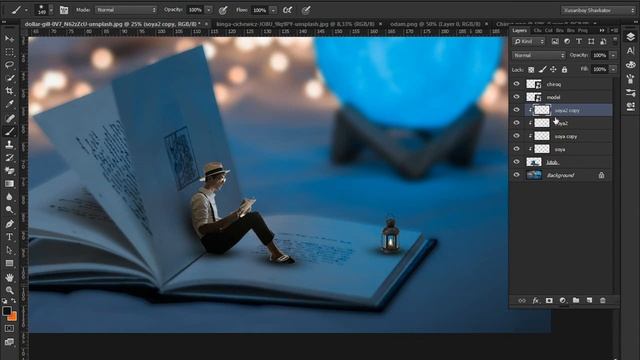640x360 pixels.
Task: Create new layer icon
Action: click(x=589, y=300)
